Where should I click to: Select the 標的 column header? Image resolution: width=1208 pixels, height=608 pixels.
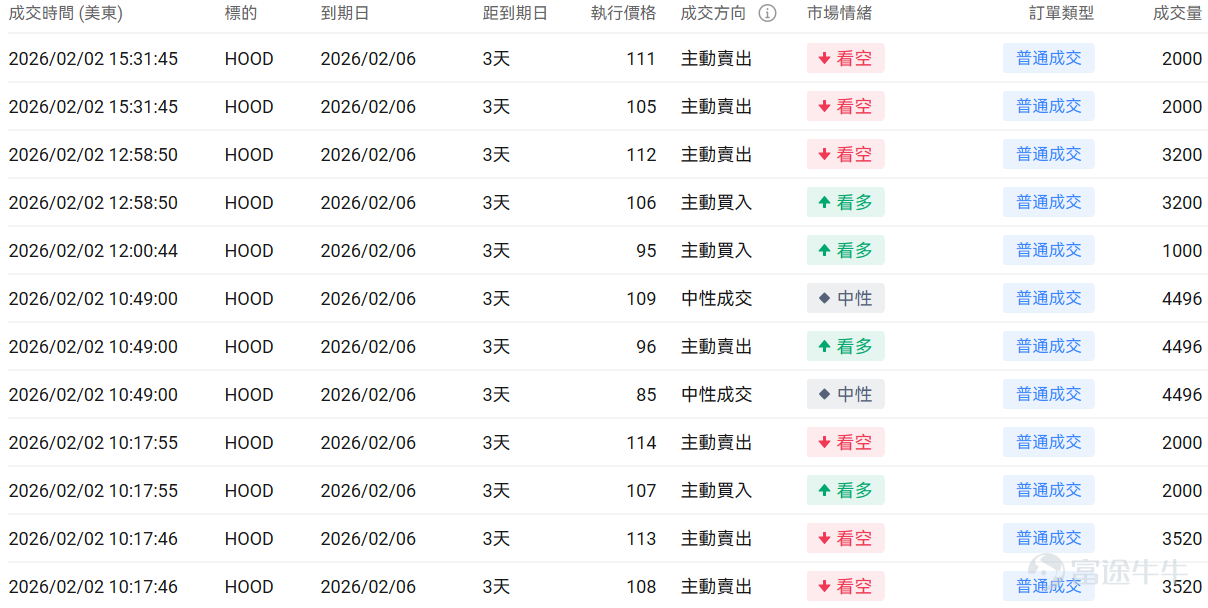(241, 14)
